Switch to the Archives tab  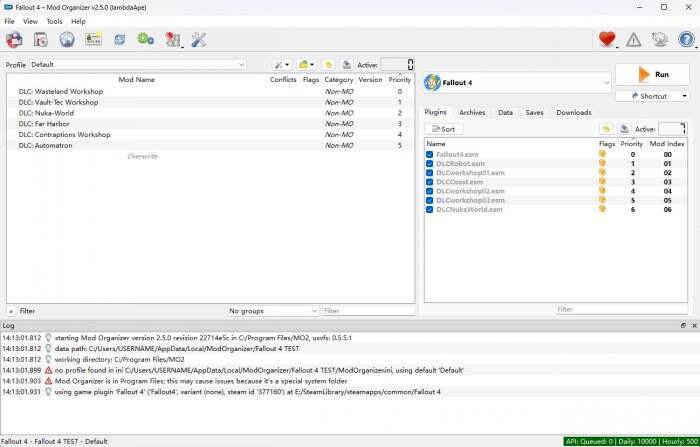[x=472, y=113]
